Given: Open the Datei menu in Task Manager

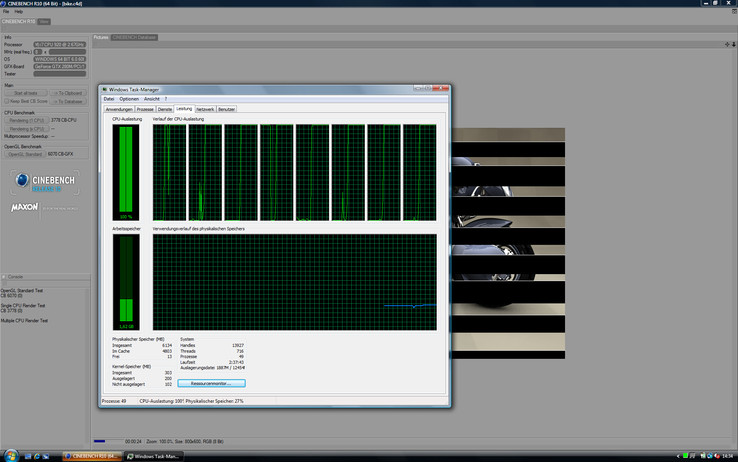Looking at the screenshot, I should click(x=109, y=99).
